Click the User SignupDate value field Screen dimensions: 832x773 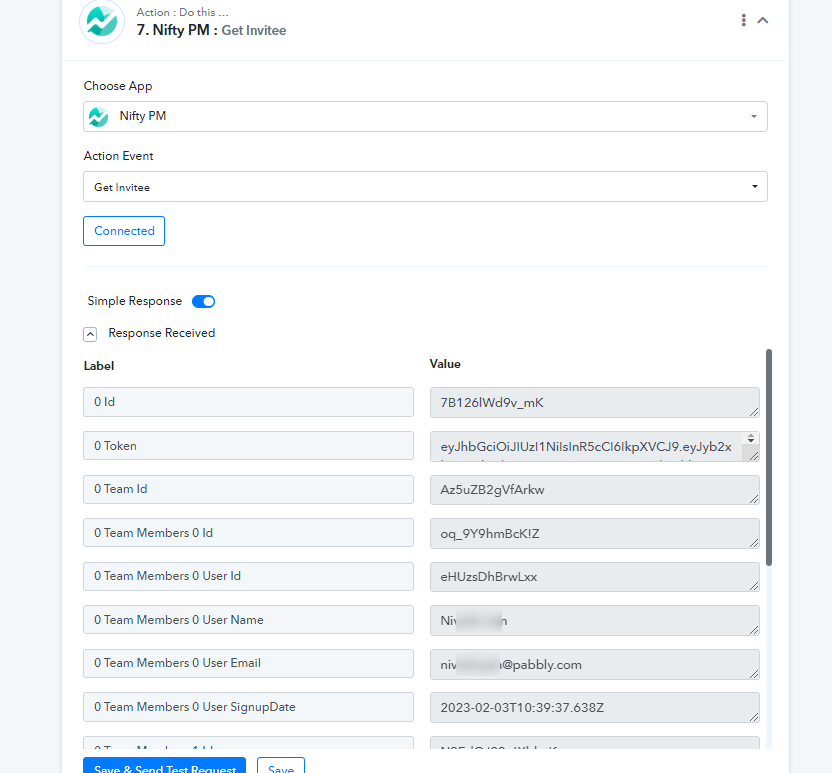[590, 707]
